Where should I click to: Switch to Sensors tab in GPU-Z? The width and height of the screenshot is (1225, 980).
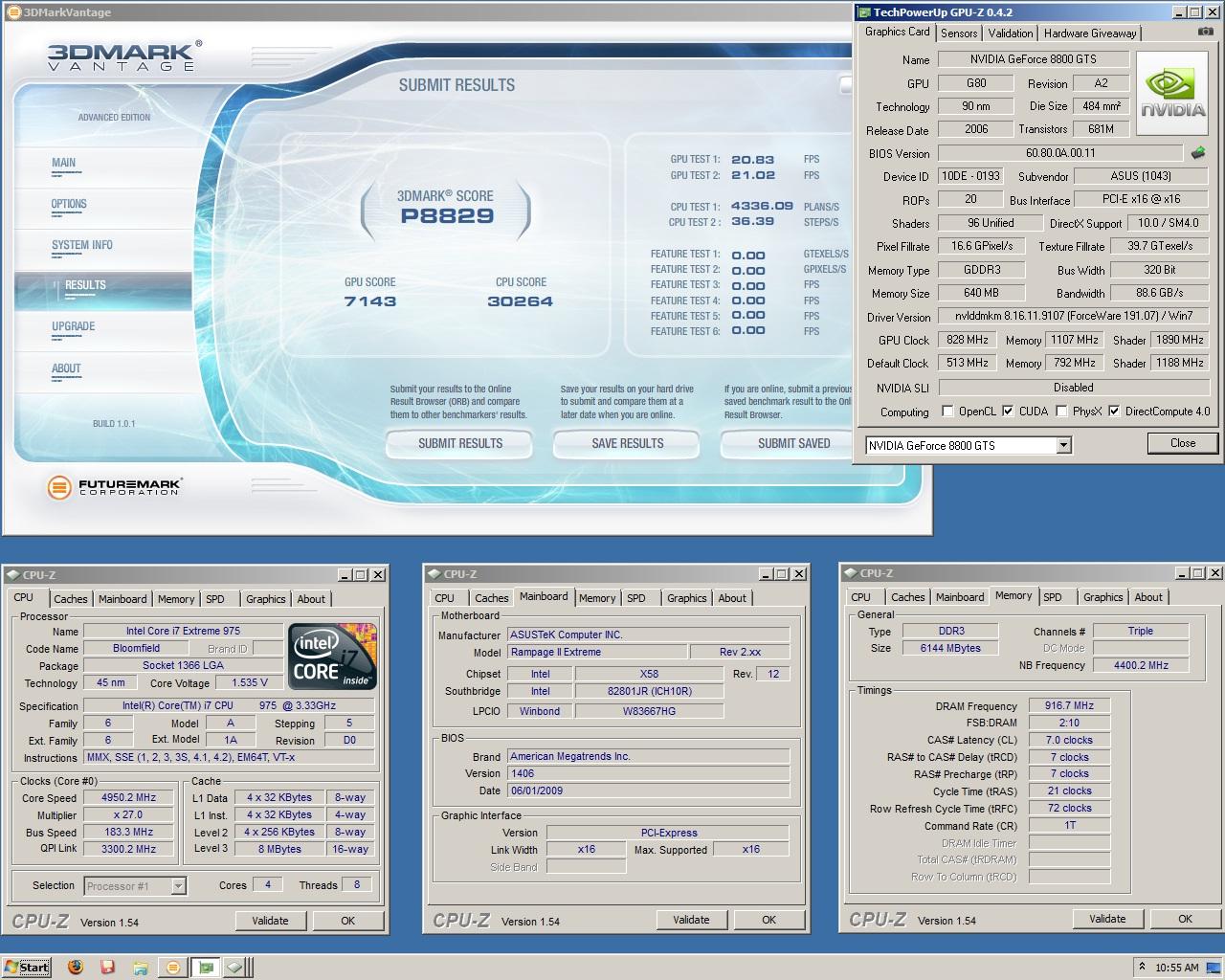(959, 33)
